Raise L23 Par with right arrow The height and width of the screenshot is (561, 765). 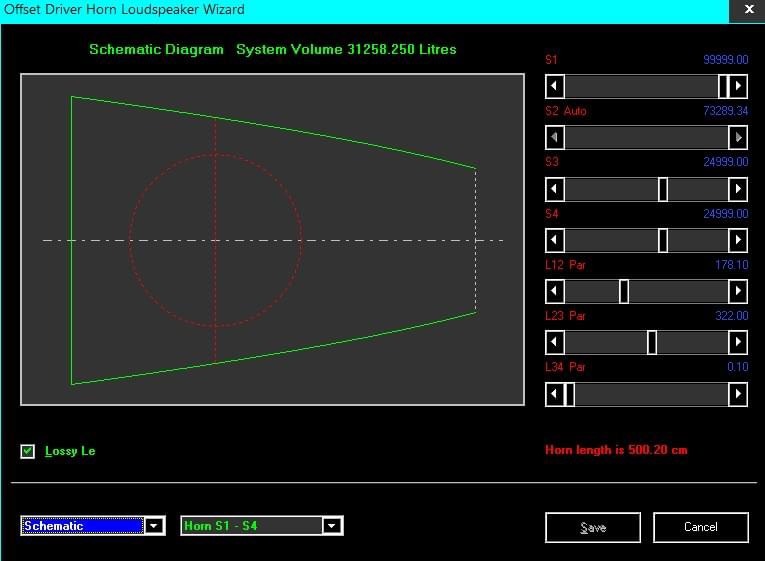click(738, 342)
